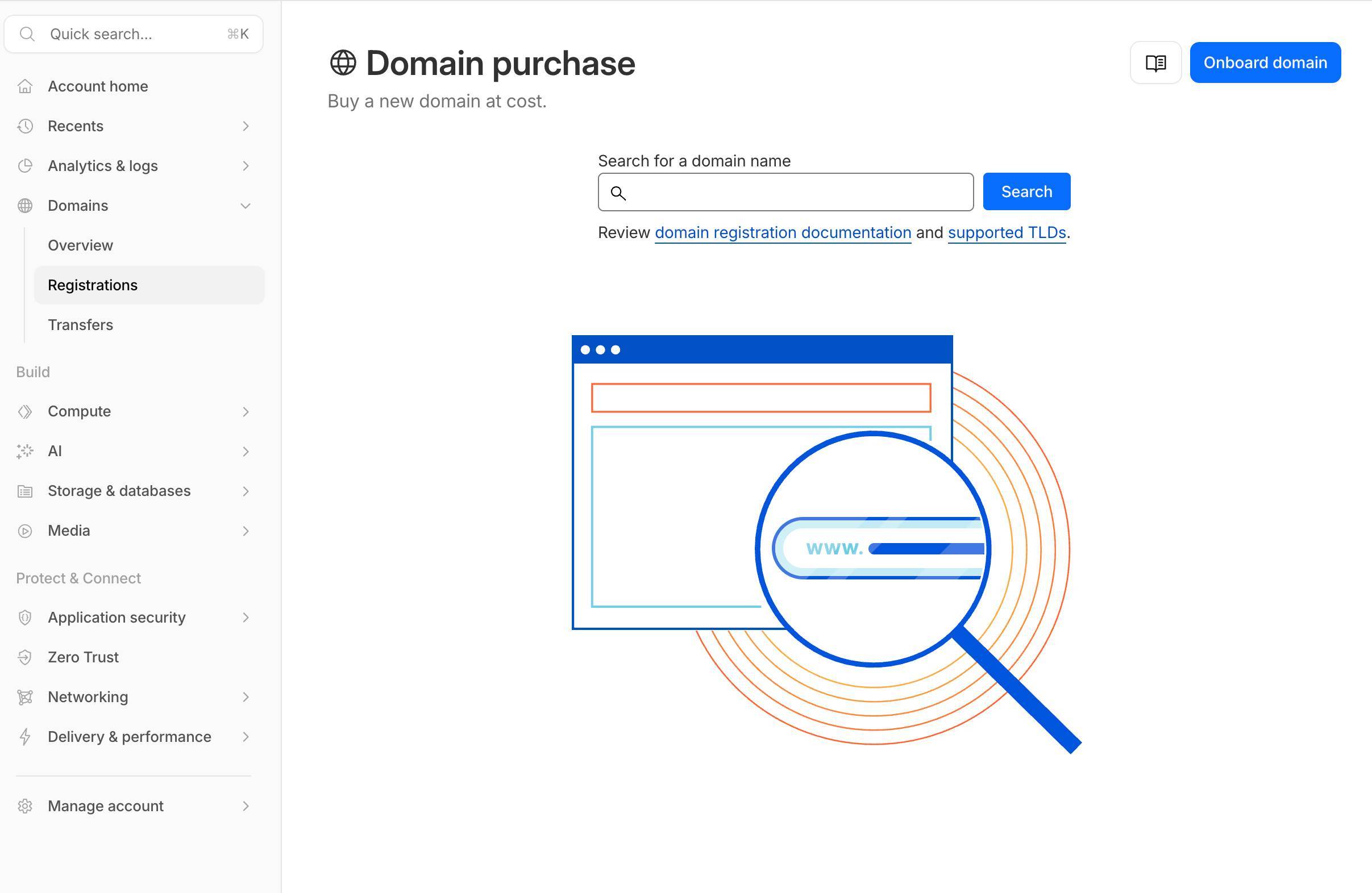Open the supported TLDs link

click(1007, 233)
